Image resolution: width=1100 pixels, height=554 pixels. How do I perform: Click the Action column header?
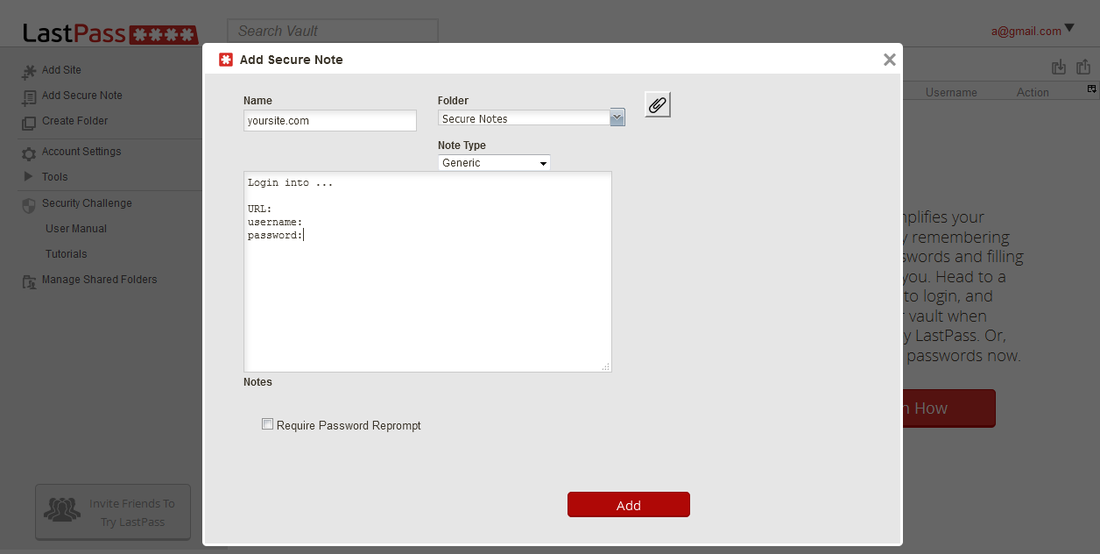(1033, 93)
